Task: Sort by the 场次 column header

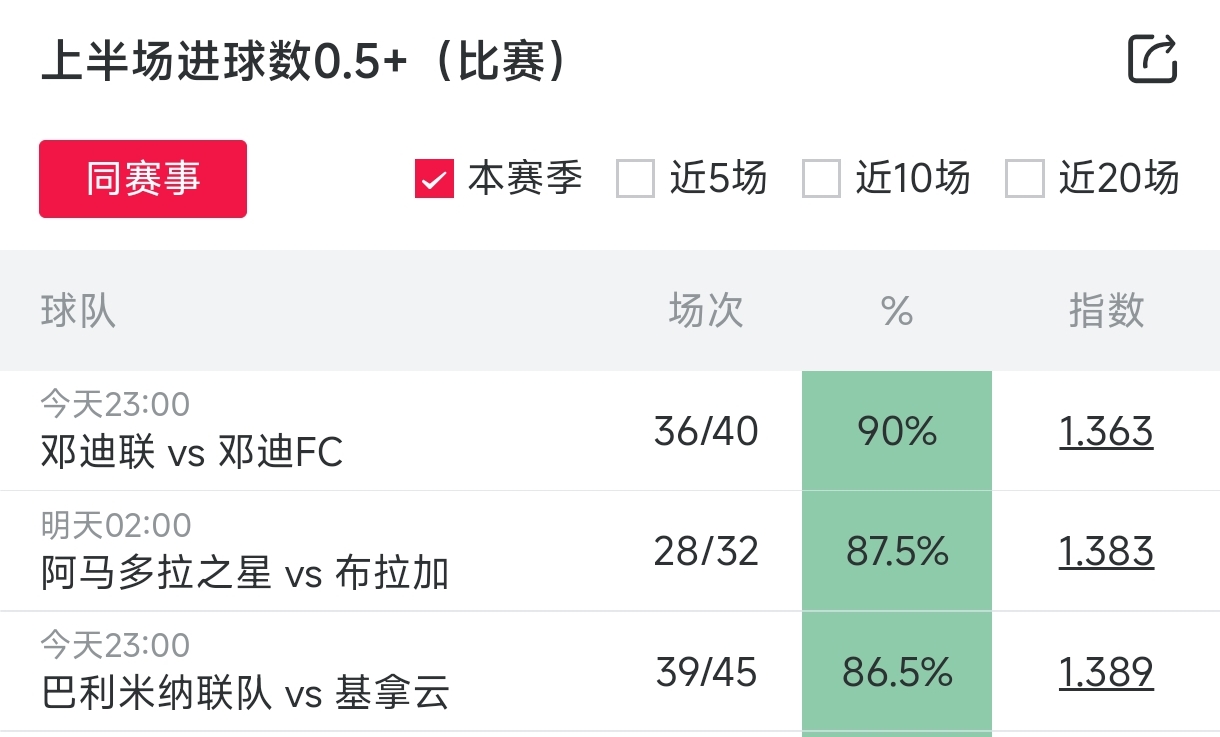Action: [x=706, y=311]
